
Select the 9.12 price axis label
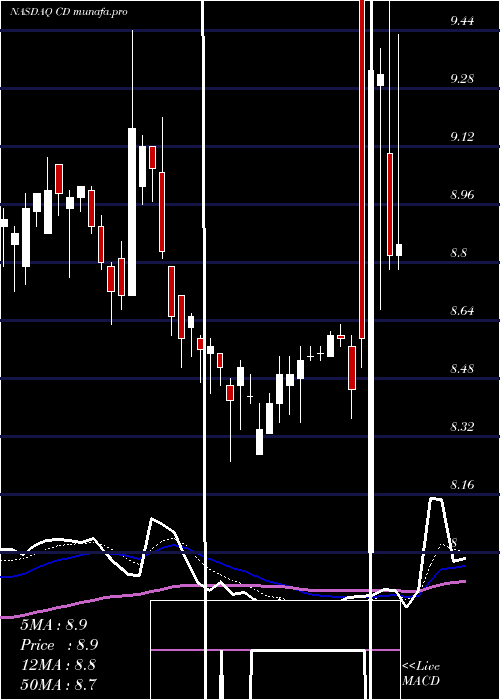click(x=462, y=137)
